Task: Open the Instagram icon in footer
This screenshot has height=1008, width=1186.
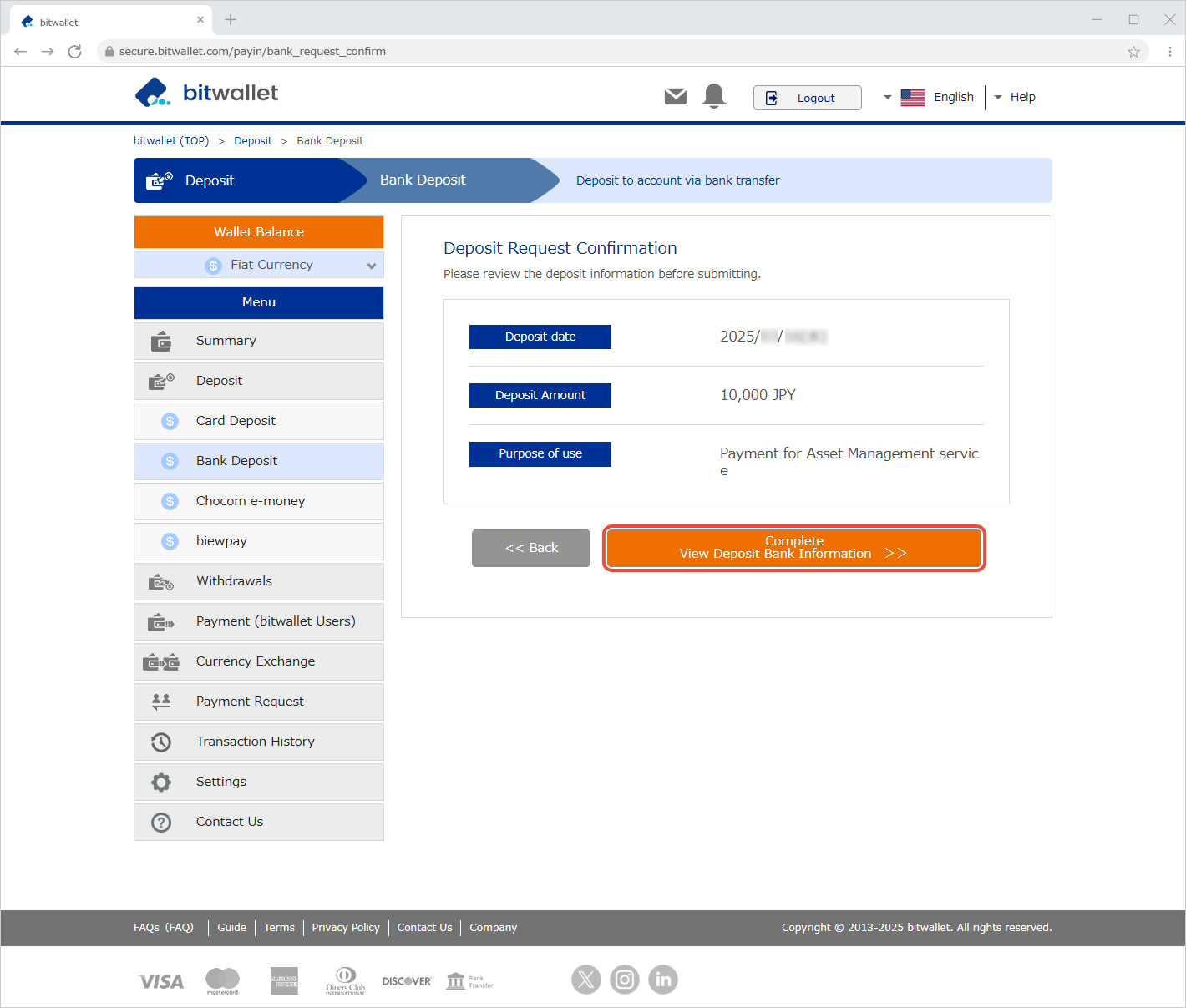Action: (x=625, y=980)
